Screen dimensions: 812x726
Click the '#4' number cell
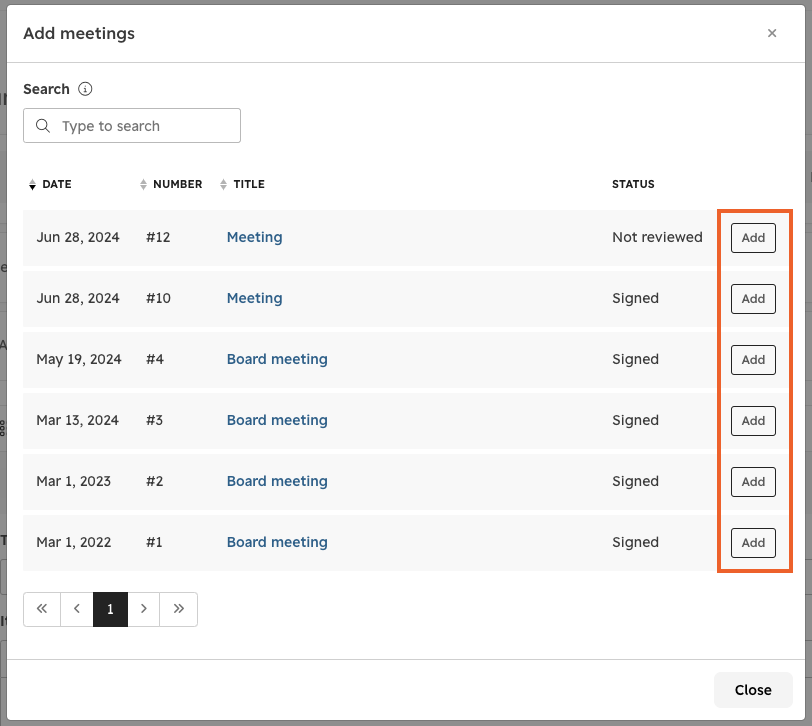click(155, 359)
